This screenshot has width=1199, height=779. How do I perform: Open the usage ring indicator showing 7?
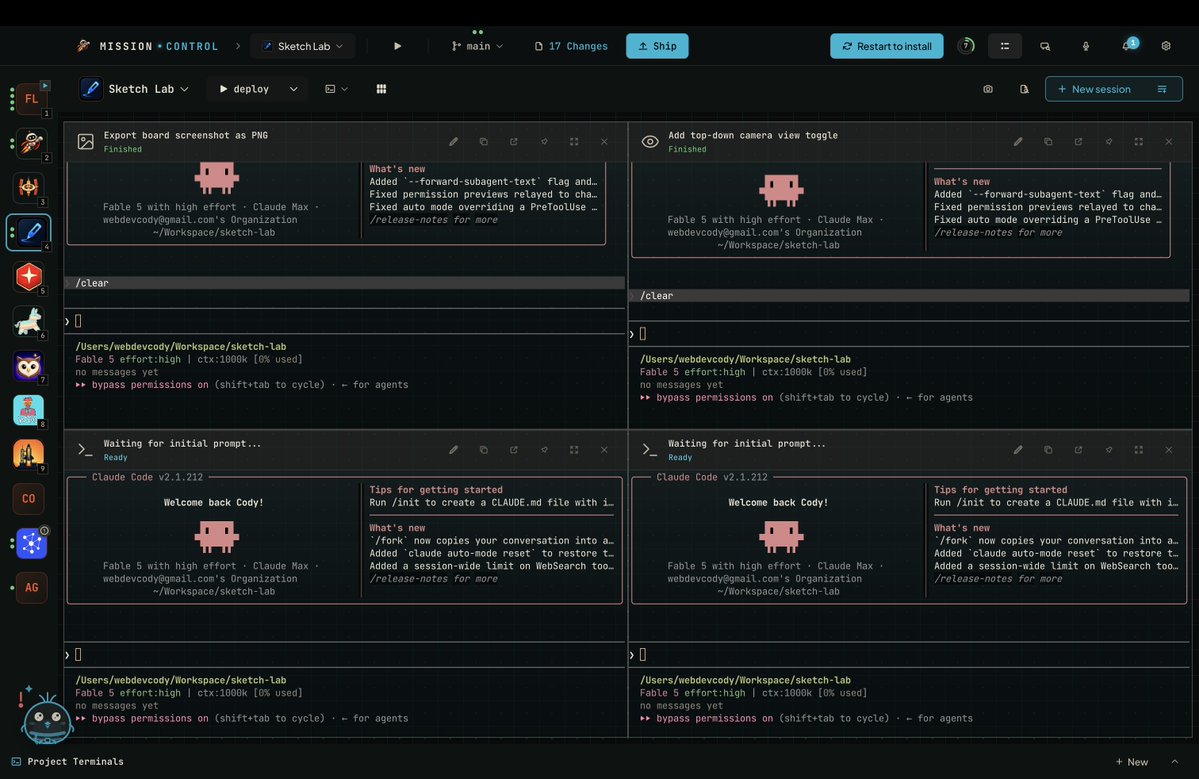[966, 46]
